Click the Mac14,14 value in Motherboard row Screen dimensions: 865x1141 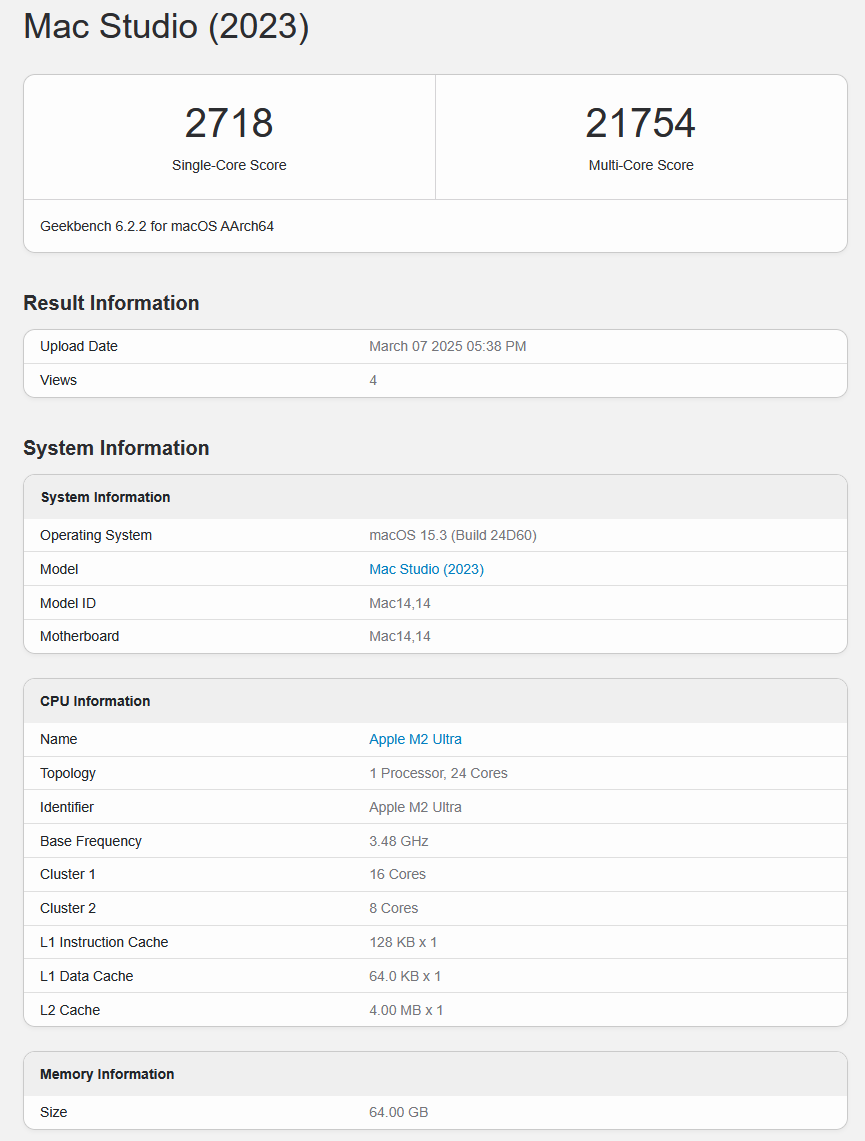coord(400,636)
